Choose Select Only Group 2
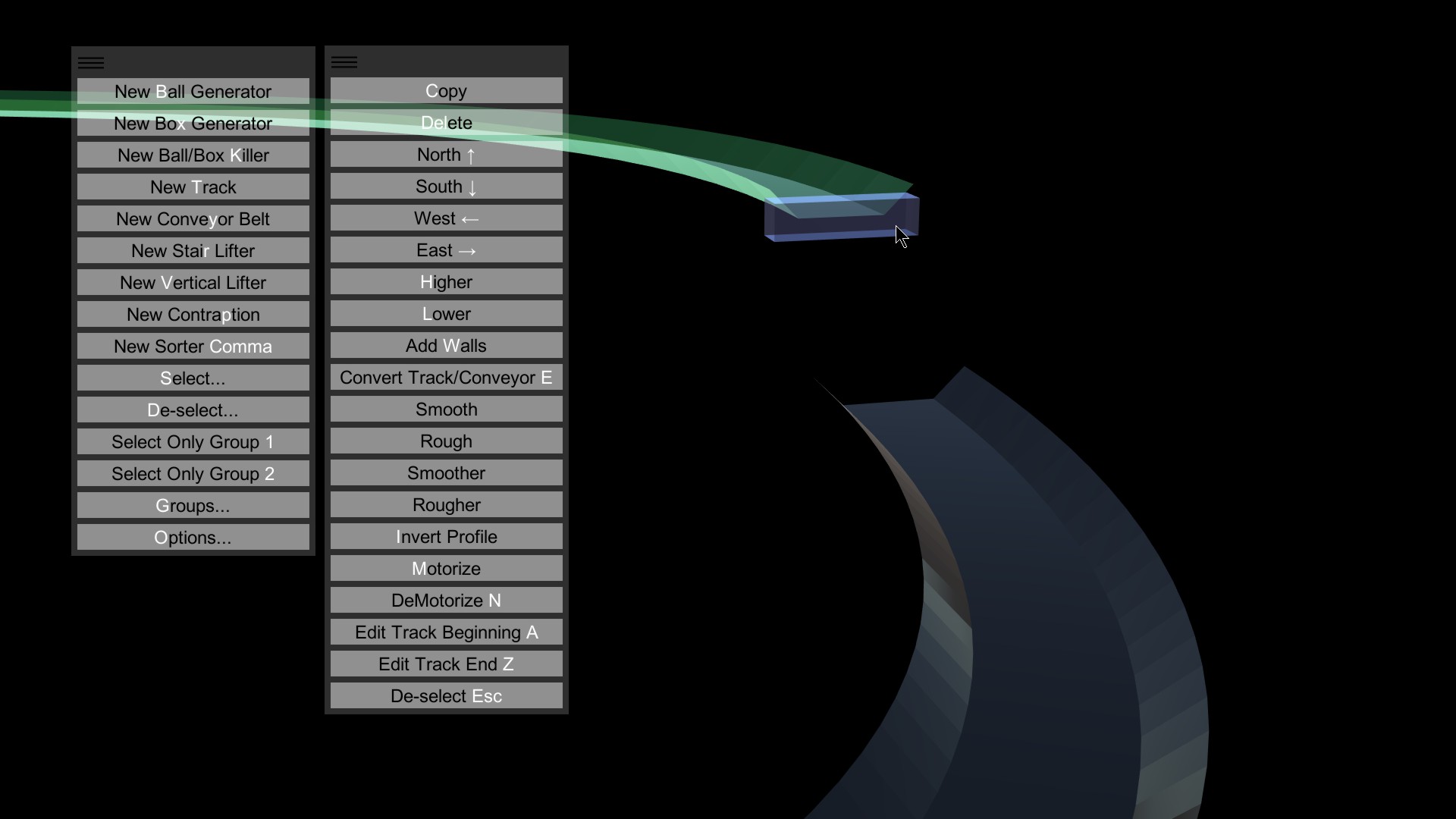Screen dimensions: 1456x819 (x=193, y=474)
